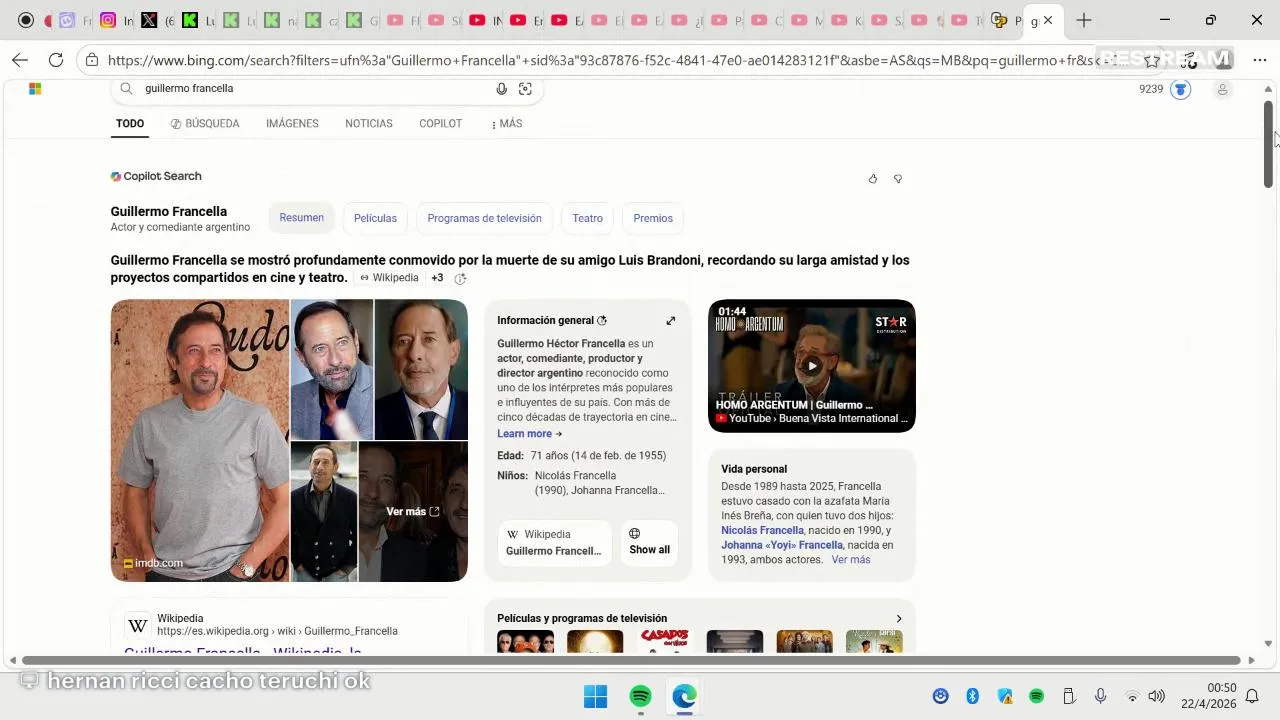1280x720 pixels.
Task: Open a new browser tab with the plus button
Action: 1084,20
